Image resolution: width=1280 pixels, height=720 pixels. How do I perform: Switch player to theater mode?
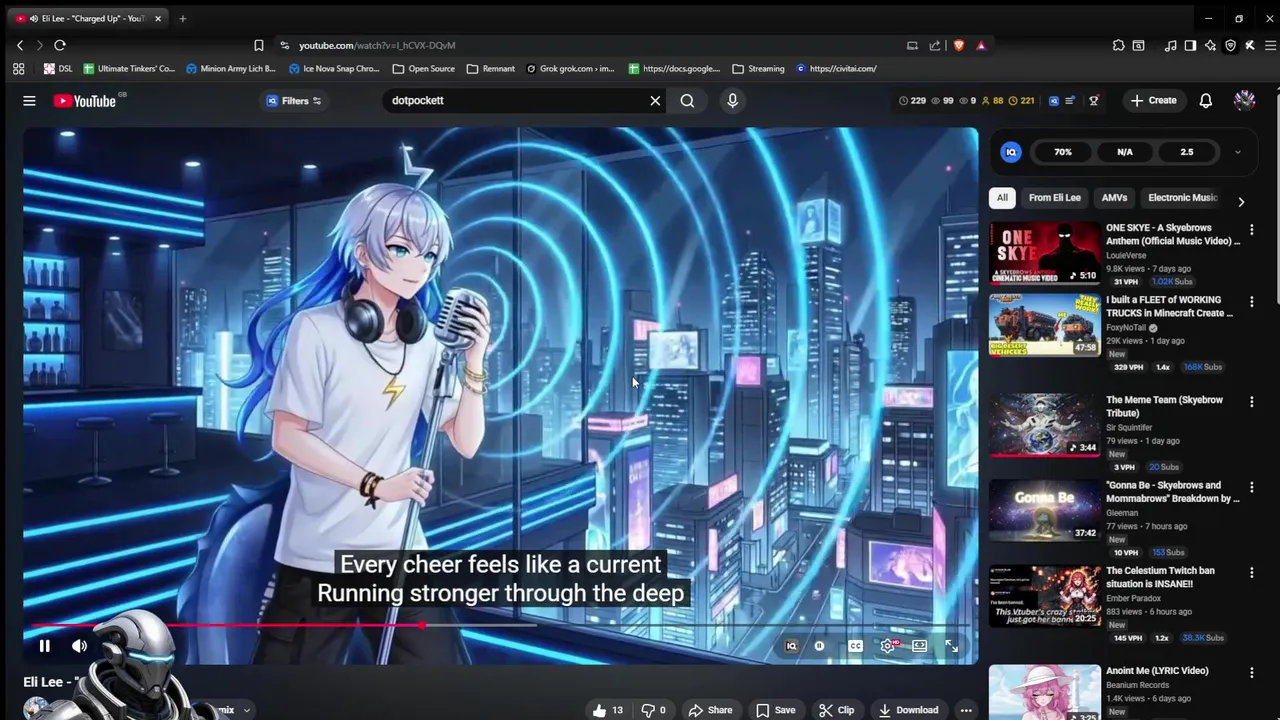click(919, 646)
